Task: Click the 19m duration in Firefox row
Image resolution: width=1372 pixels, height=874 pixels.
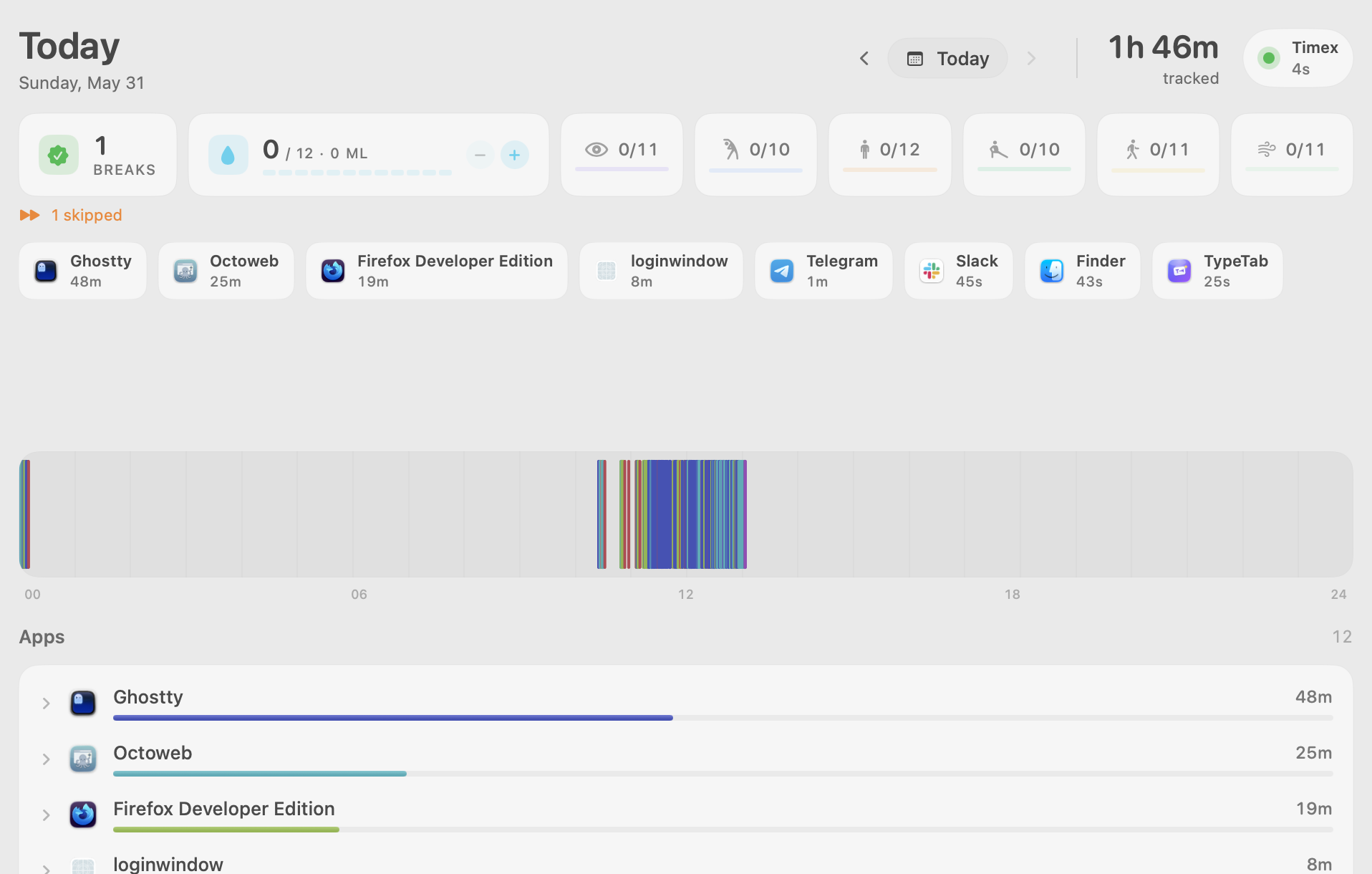Action: point(1314,809)
